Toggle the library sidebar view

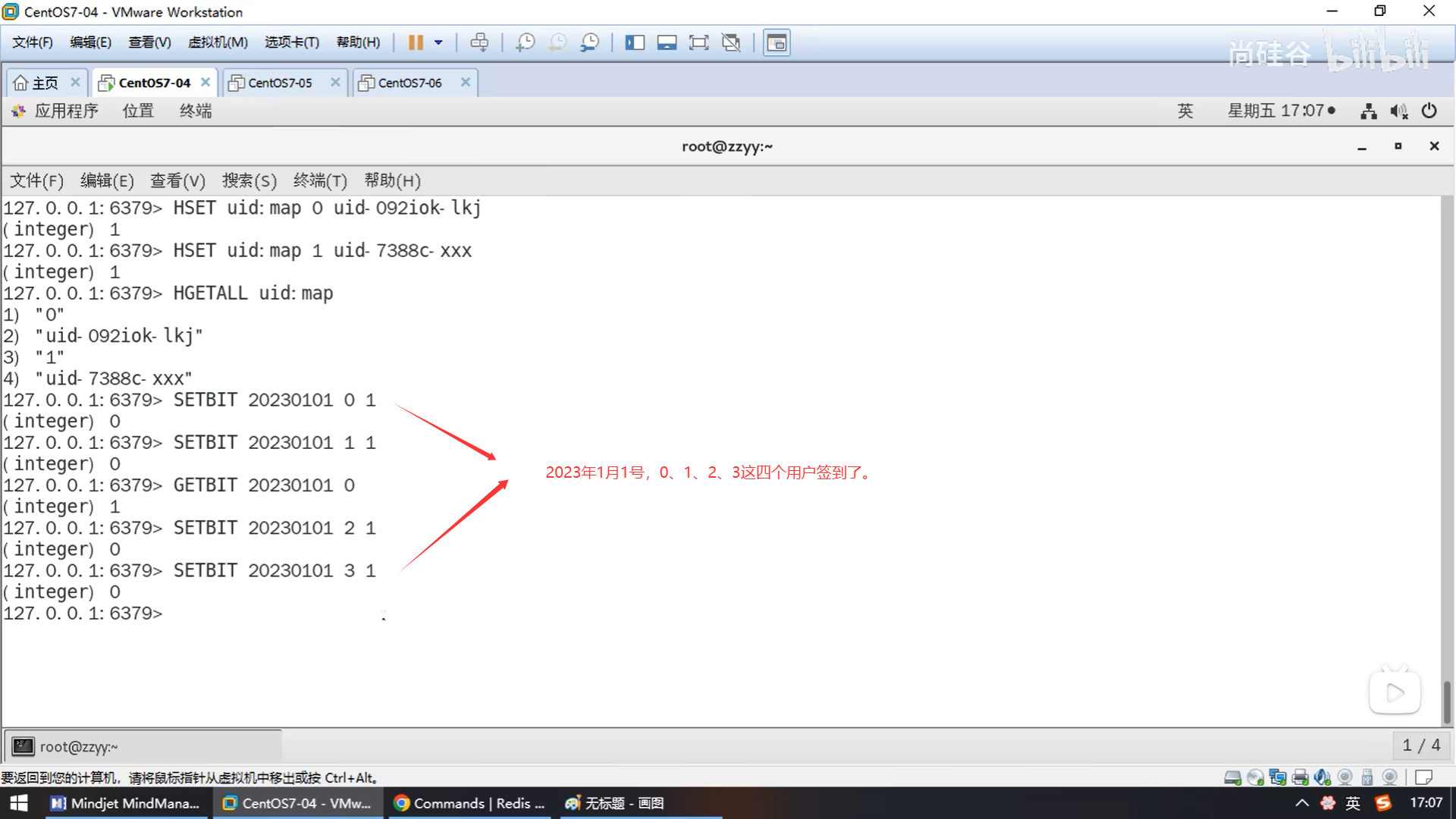635,42
